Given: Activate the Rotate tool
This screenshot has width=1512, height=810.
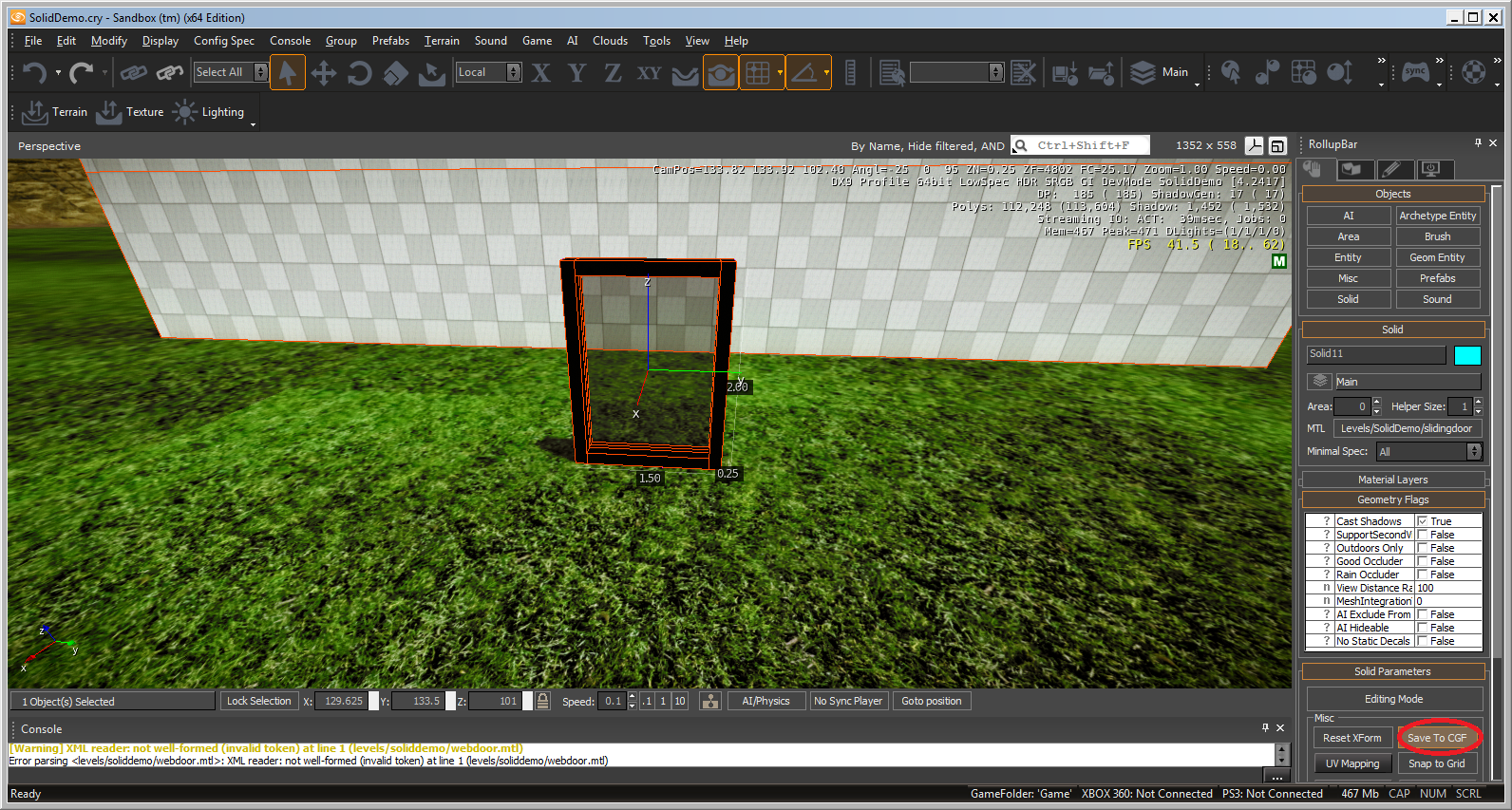Looking at the screenshot, I should coord(360,72).
